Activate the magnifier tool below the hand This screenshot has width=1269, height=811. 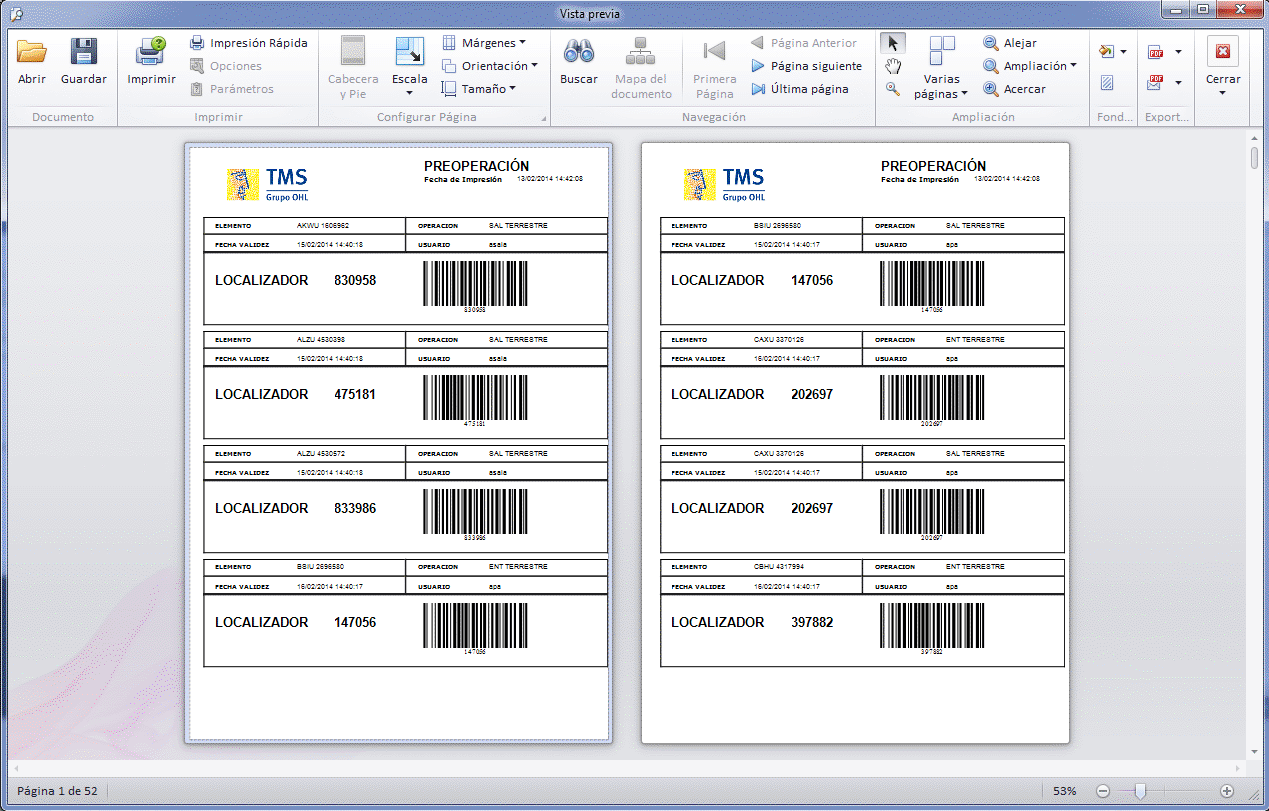(x=893, y=89)
